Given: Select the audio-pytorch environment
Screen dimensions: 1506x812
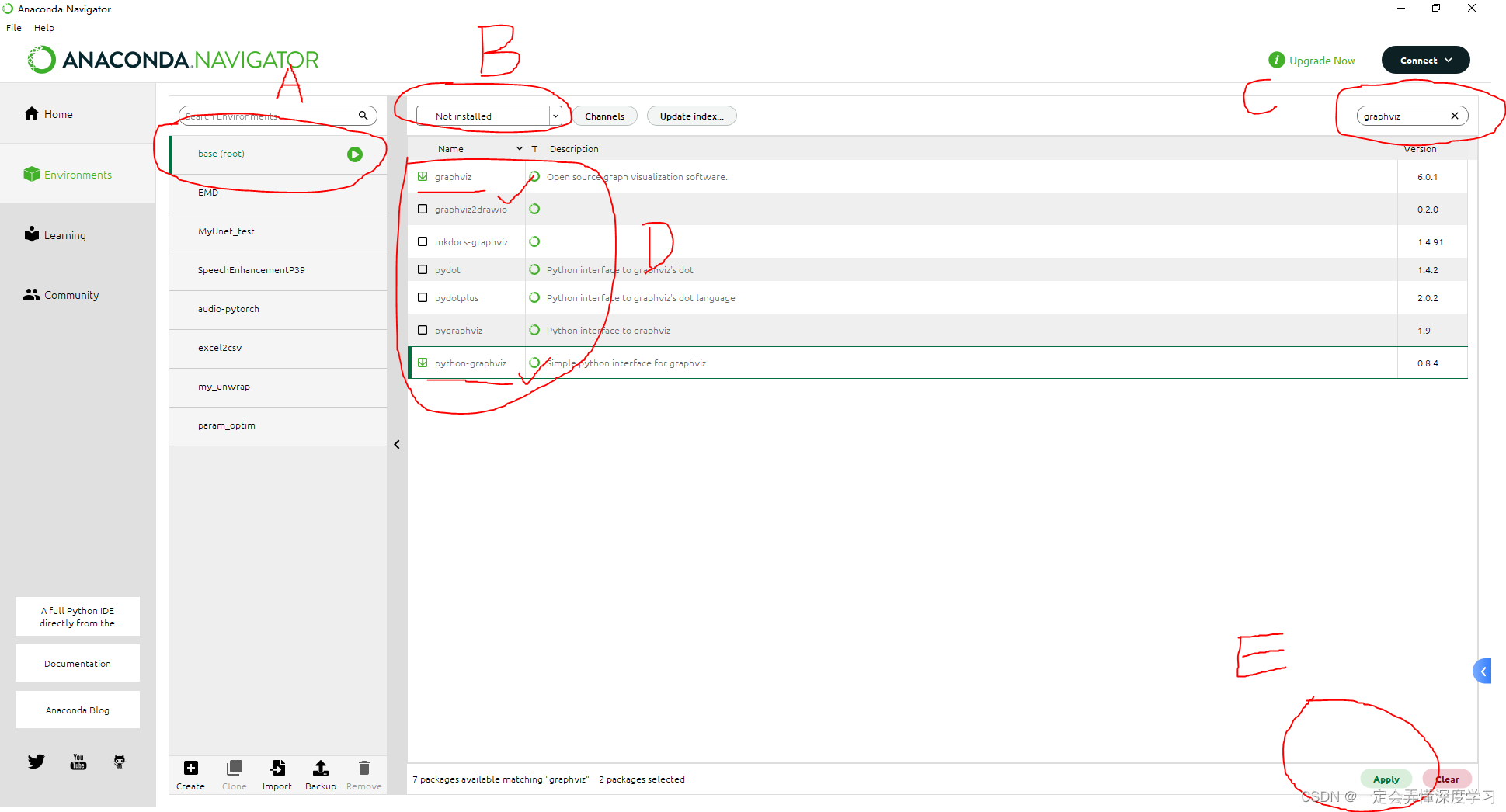Looking at the screenshot, I should (x=278, y=310).
